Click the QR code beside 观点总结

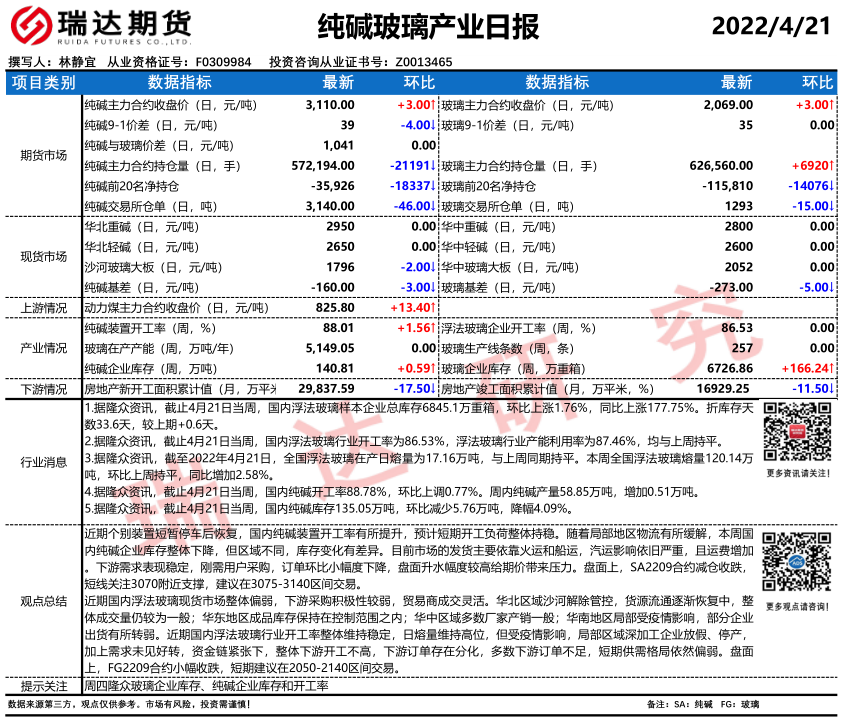(x=796, y=565)
